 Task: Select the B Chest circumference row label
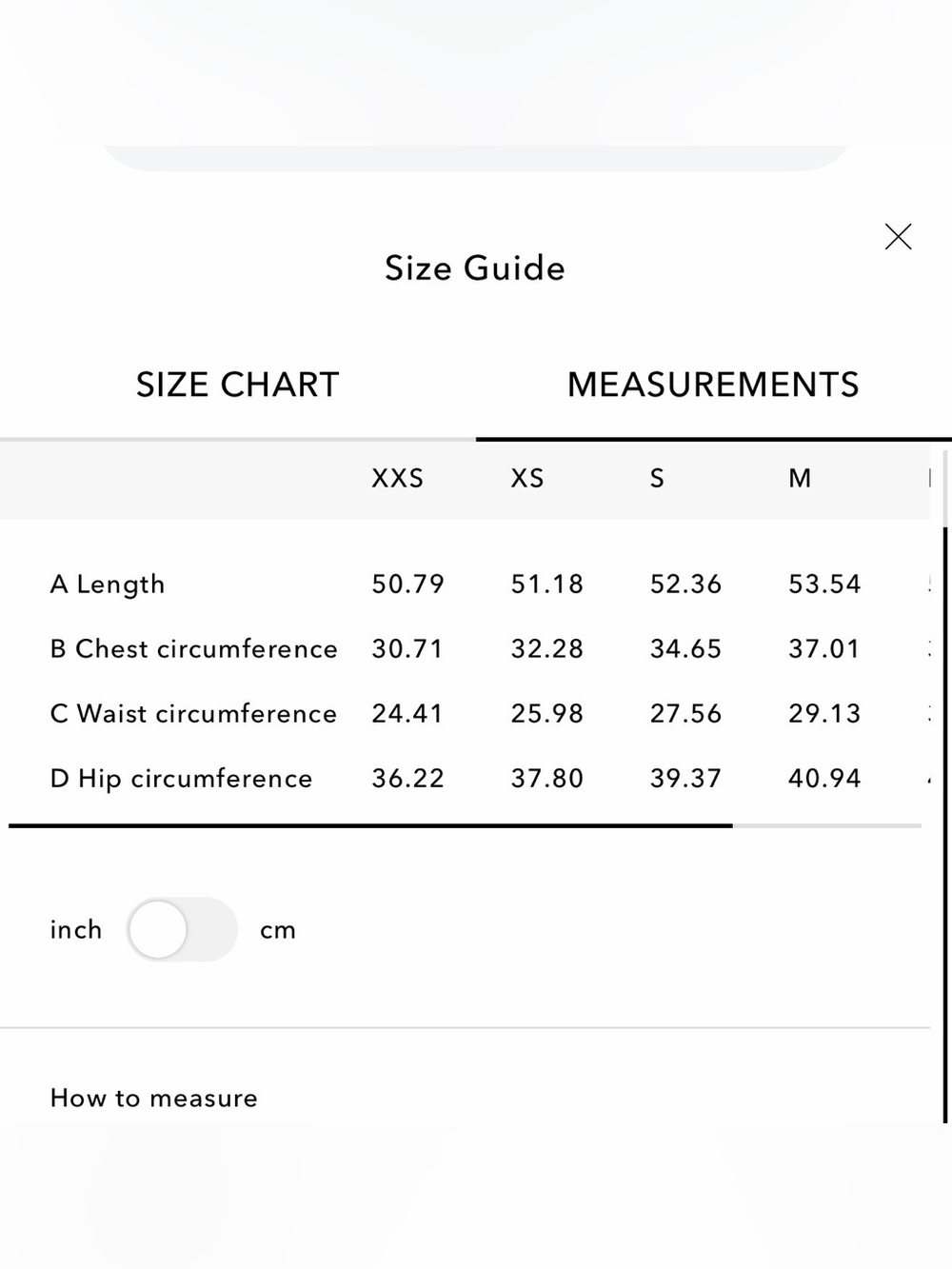pyautogui.click(x=194, y=648)
